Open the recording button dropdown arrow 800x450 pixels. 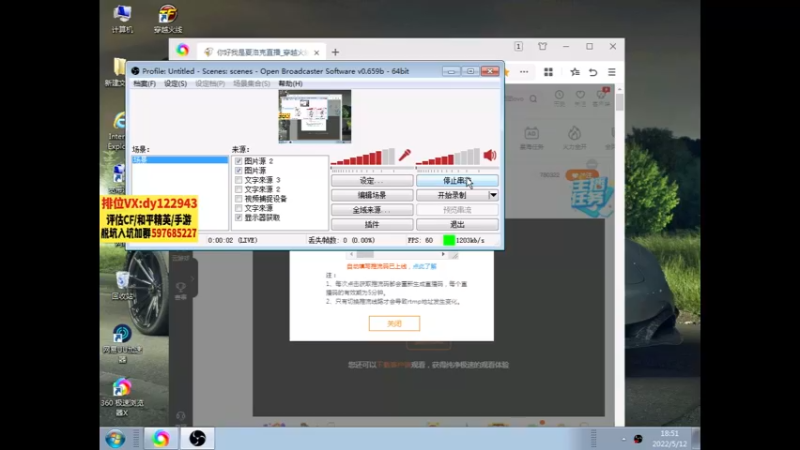click(493, 195)
